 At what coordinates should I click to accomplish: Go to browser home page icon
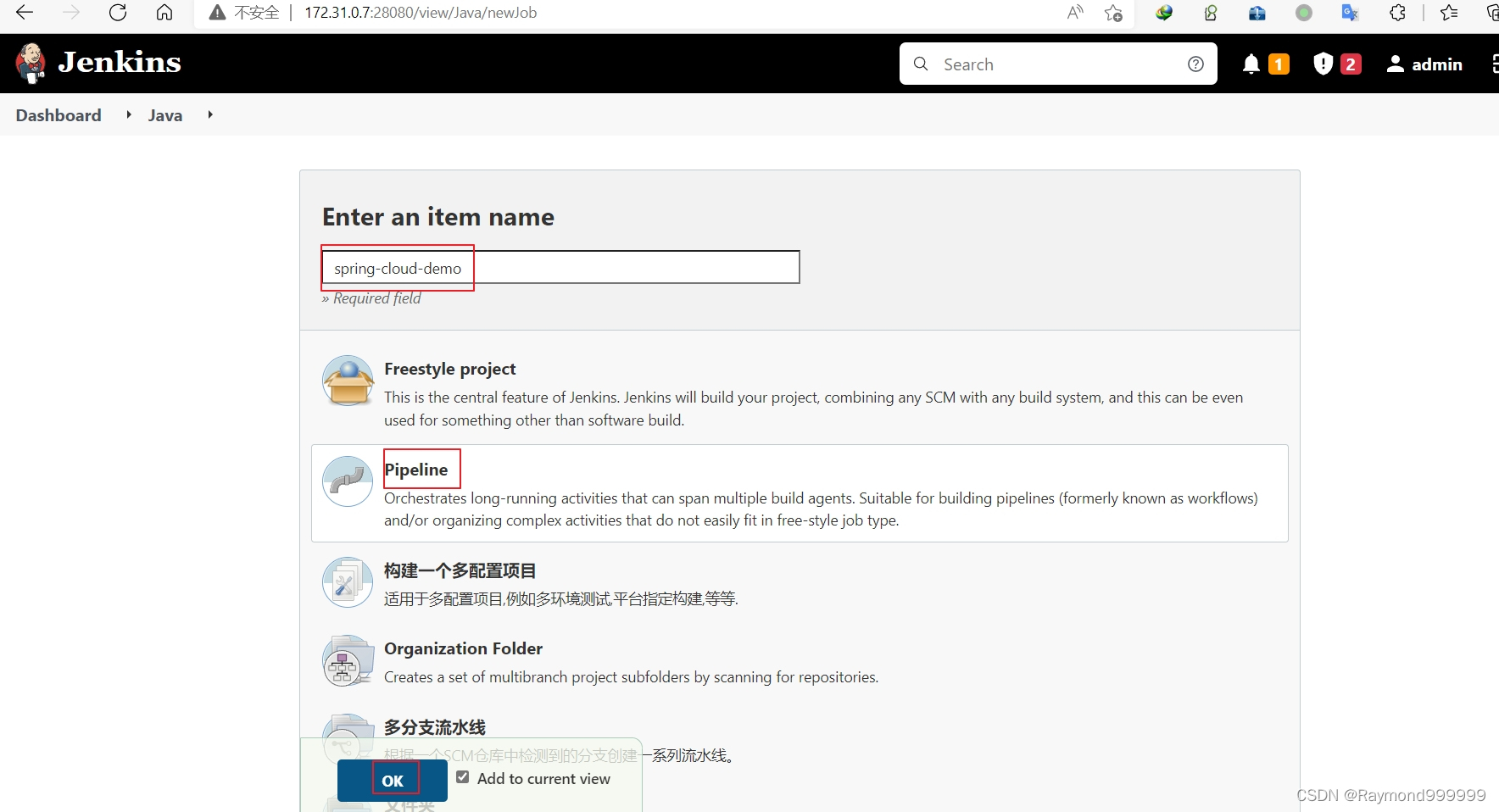[164, 13]
